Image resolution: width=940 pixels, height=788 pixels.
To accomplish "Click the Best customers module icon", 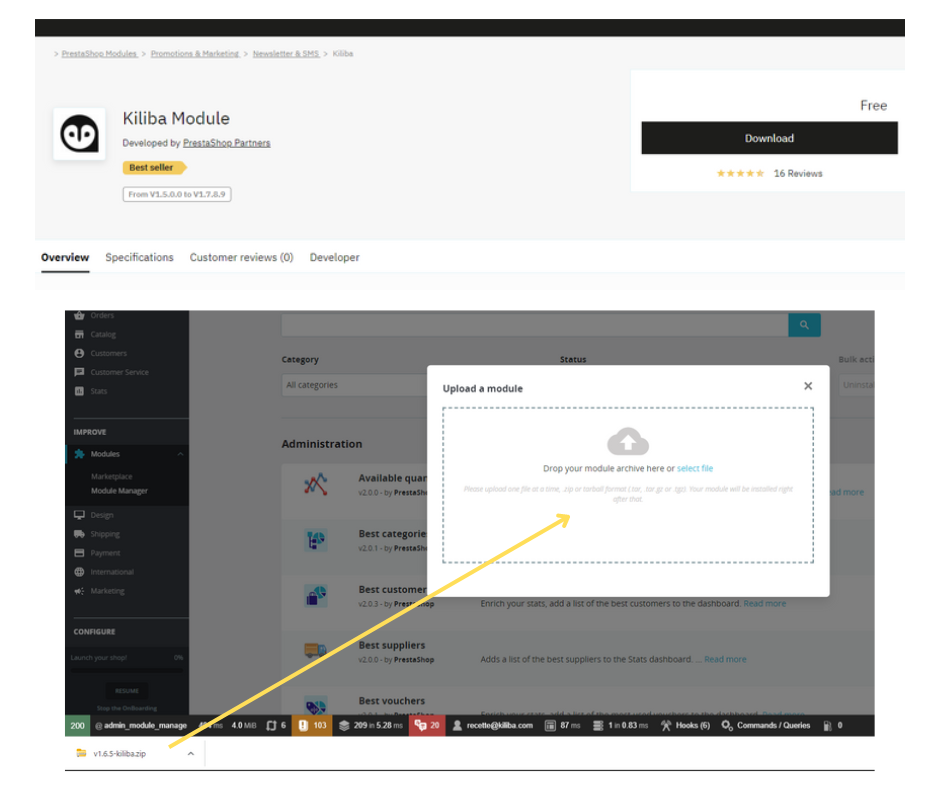I will [315, 595].
